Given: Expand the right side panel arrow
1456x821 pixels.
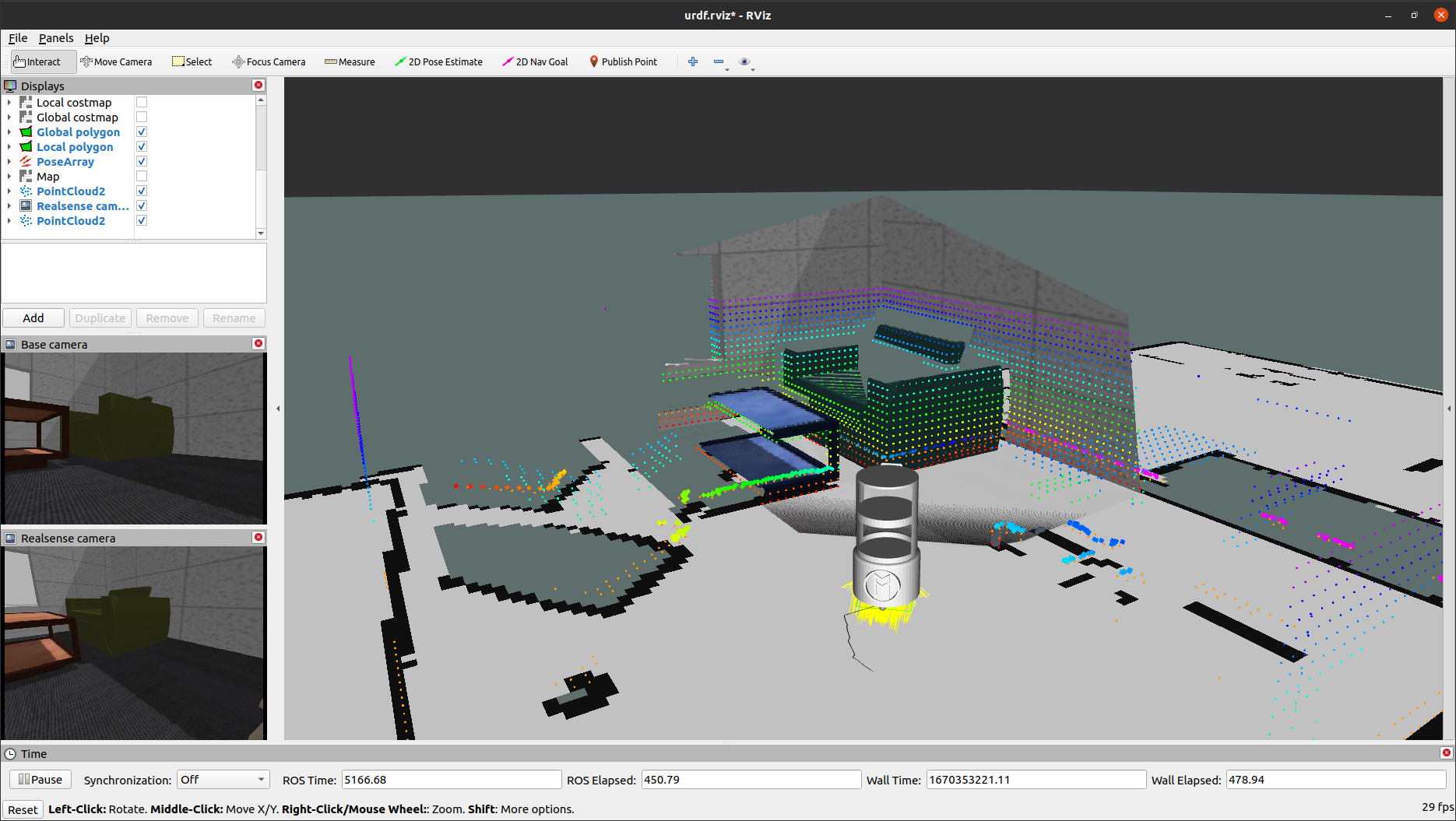Looking at the screenshot, I should [1449, 408].
